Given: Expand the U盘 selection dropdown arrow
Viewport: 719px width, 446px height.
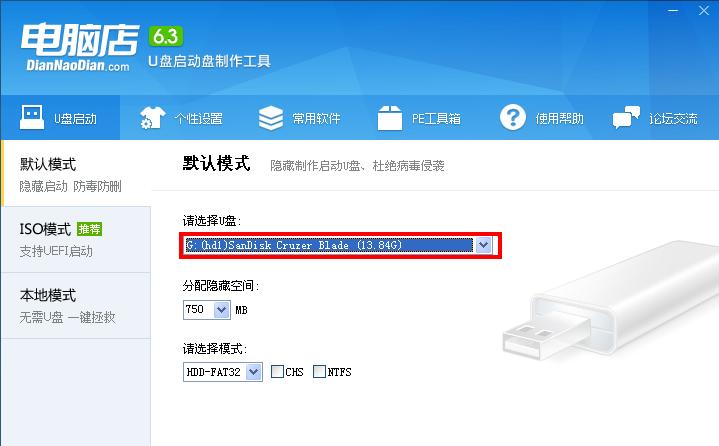Looking at the screenshot, I should click(483, 245).
